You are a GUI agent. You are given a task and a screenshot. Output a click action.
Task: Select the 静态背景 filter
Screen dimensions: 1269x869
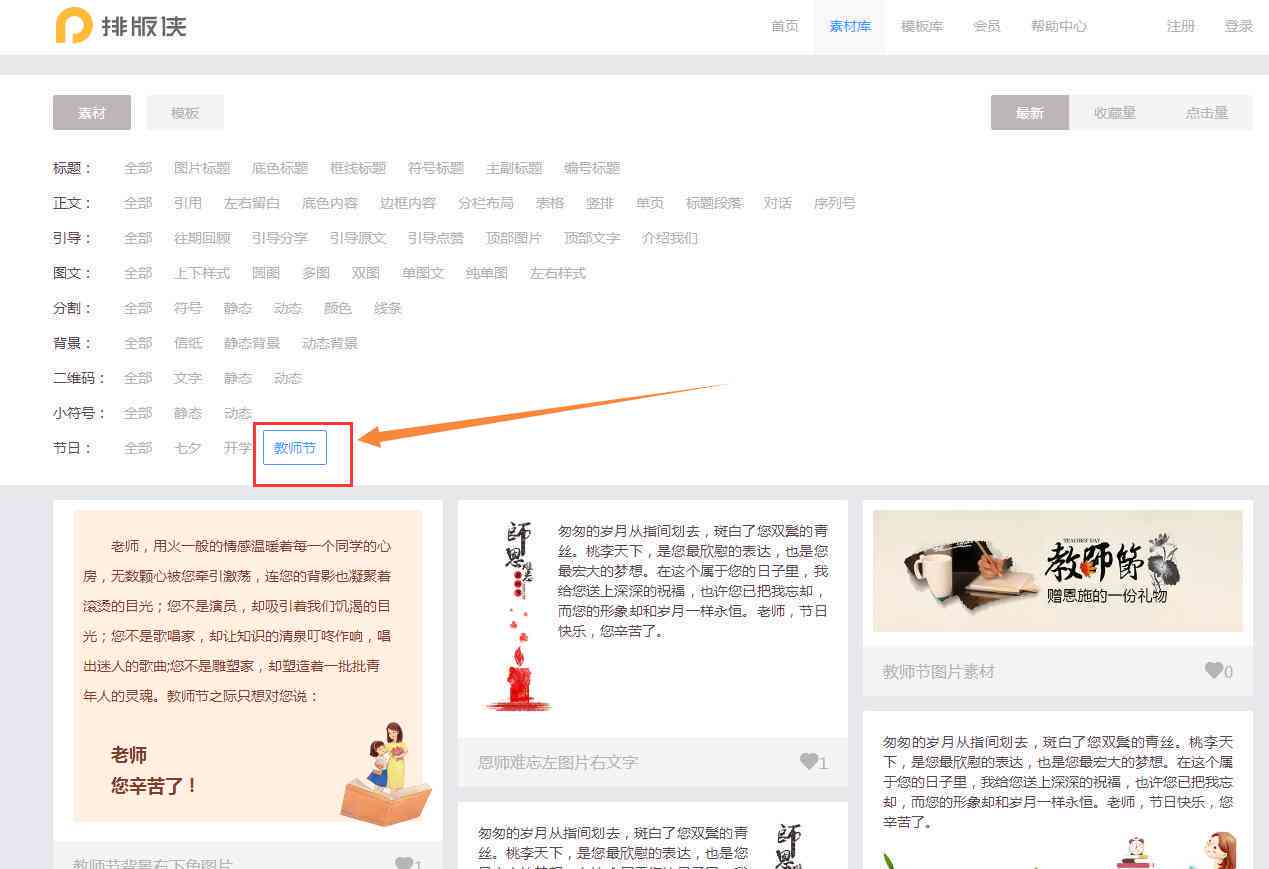(252, 343)
